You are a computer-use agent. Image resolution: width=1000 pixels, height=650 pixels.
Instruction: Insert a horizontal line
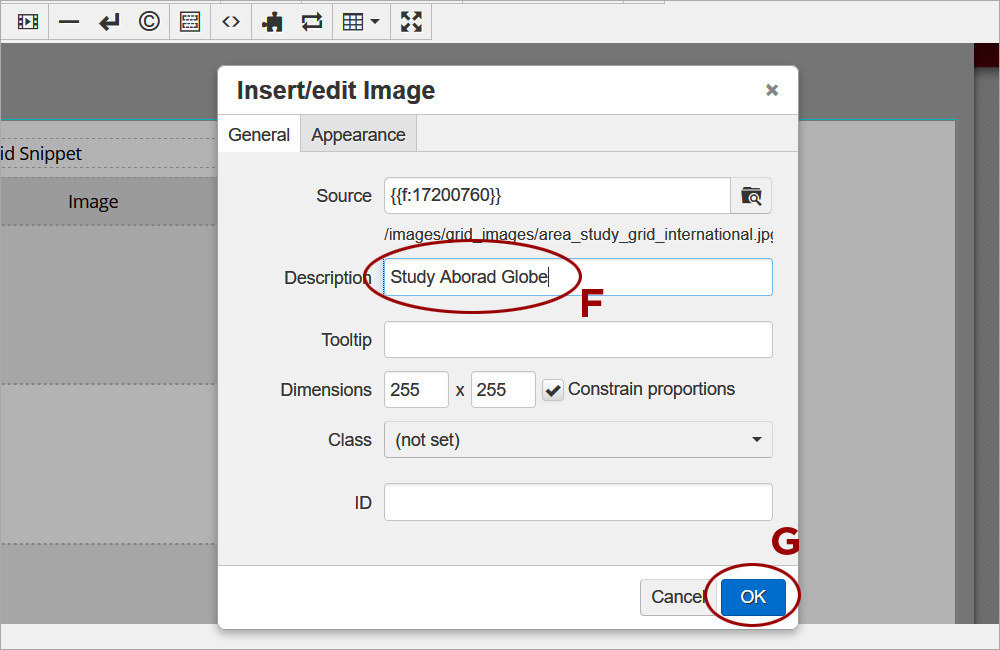point(69,21)
